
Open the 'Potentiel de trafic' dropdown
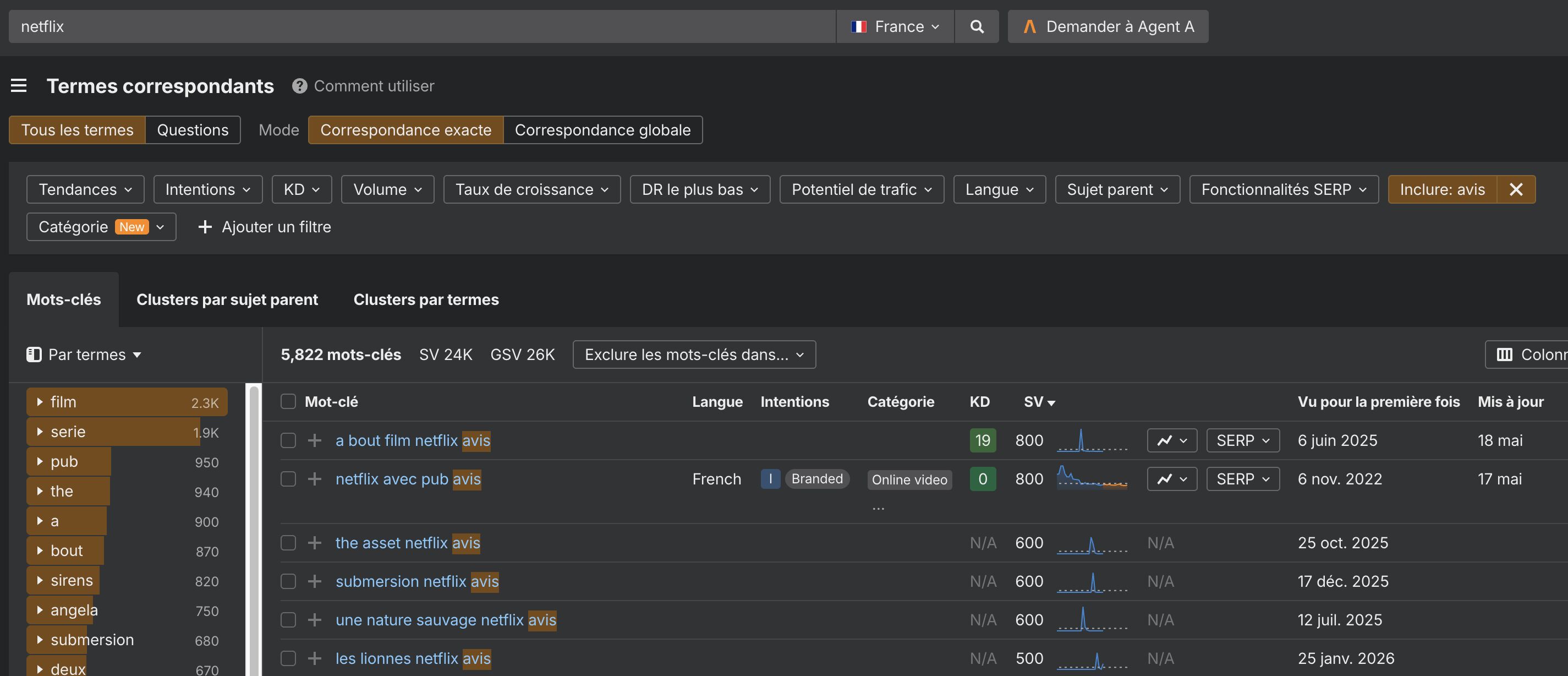click(x=862, y=189)
